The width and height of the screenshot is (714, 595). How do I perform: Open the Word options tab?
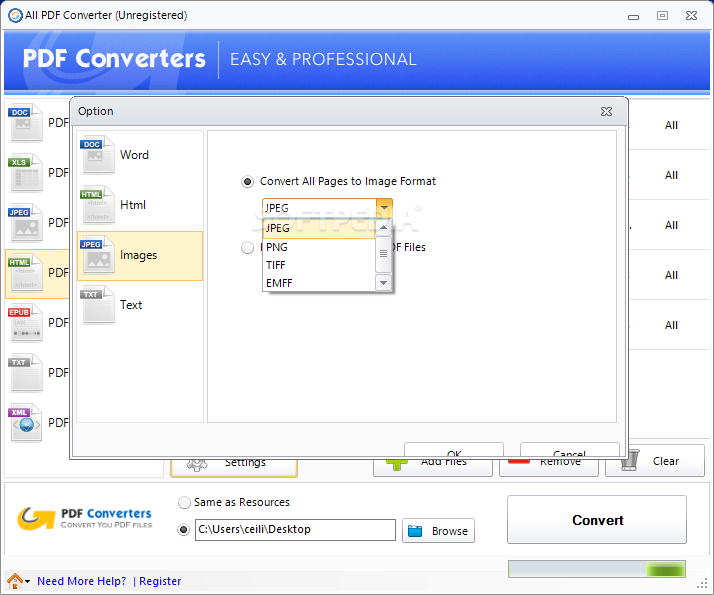point(140,155)
